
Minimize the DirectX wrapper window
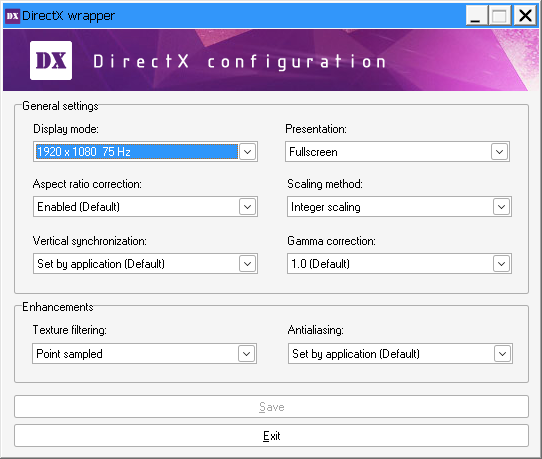pyautogui.click(x=477, y=16)
